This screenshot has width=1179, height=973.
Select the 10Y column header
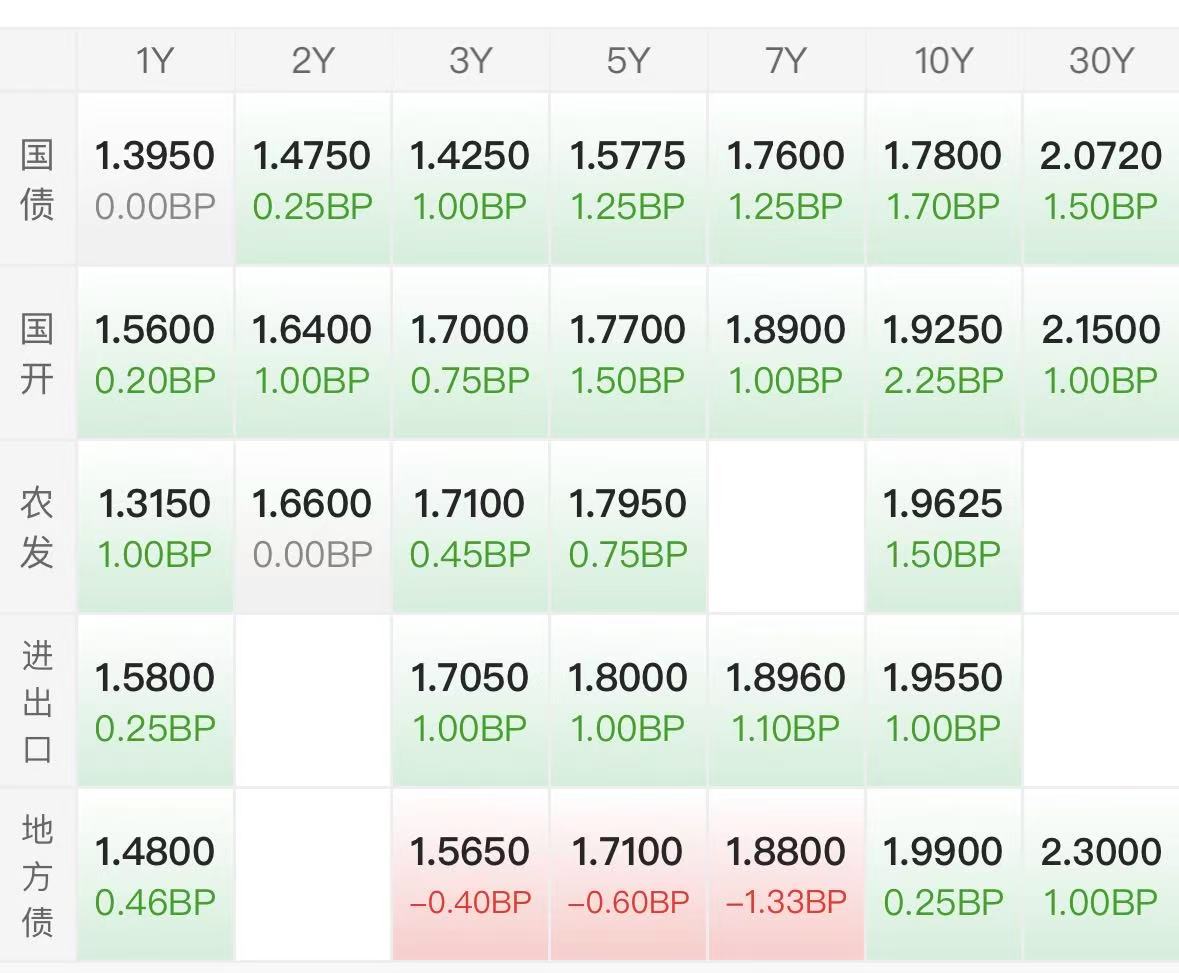(x=944, y=60)
